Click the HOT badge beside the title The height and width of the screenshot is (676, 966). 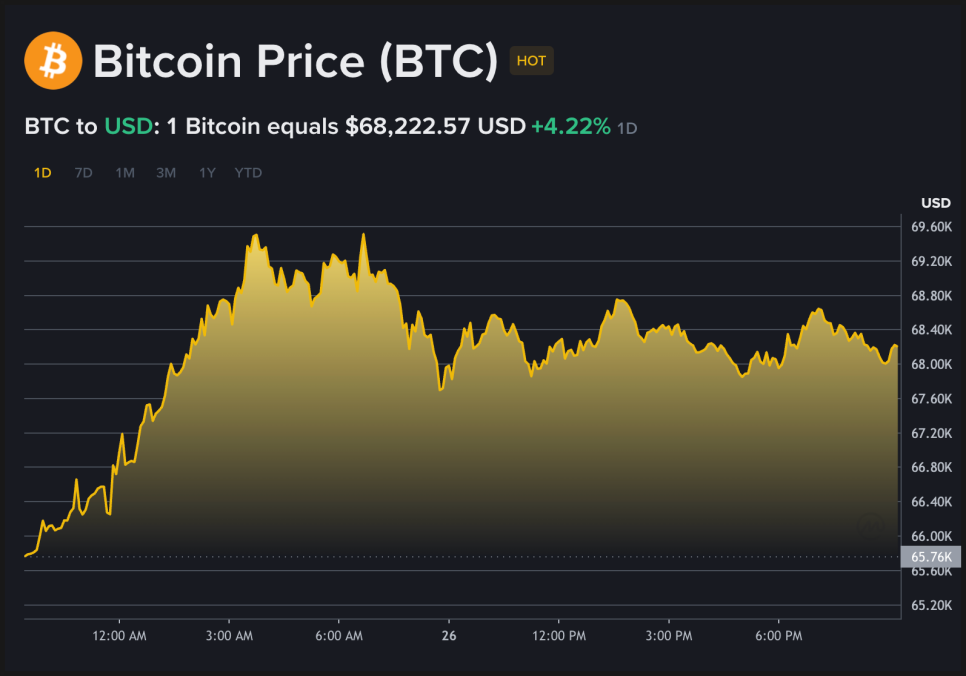pyautogui.click(x=531, y=61)
